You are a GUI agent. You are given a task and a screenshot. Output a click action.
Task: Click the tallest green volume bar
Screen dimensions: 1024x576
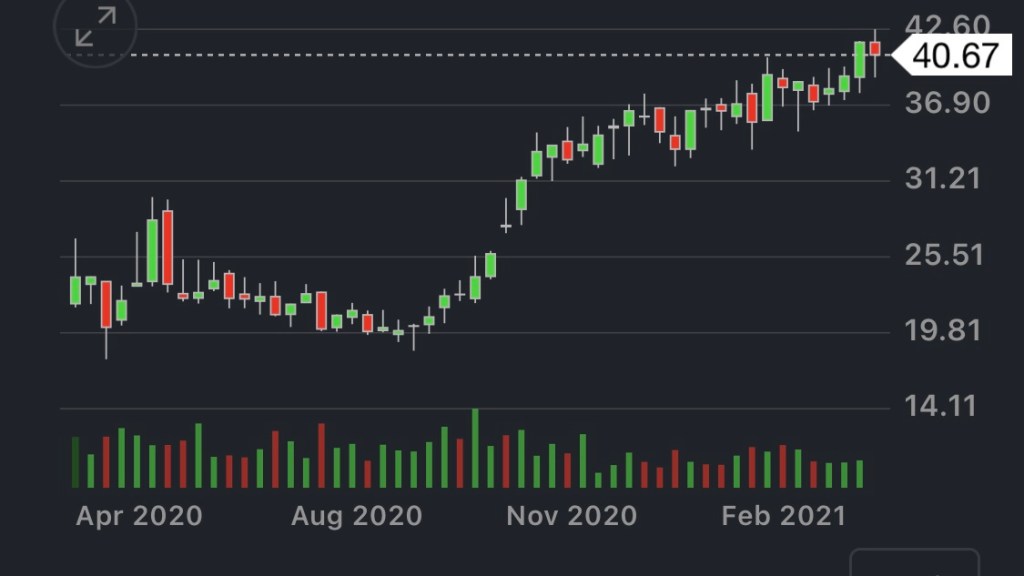point(475,449)
